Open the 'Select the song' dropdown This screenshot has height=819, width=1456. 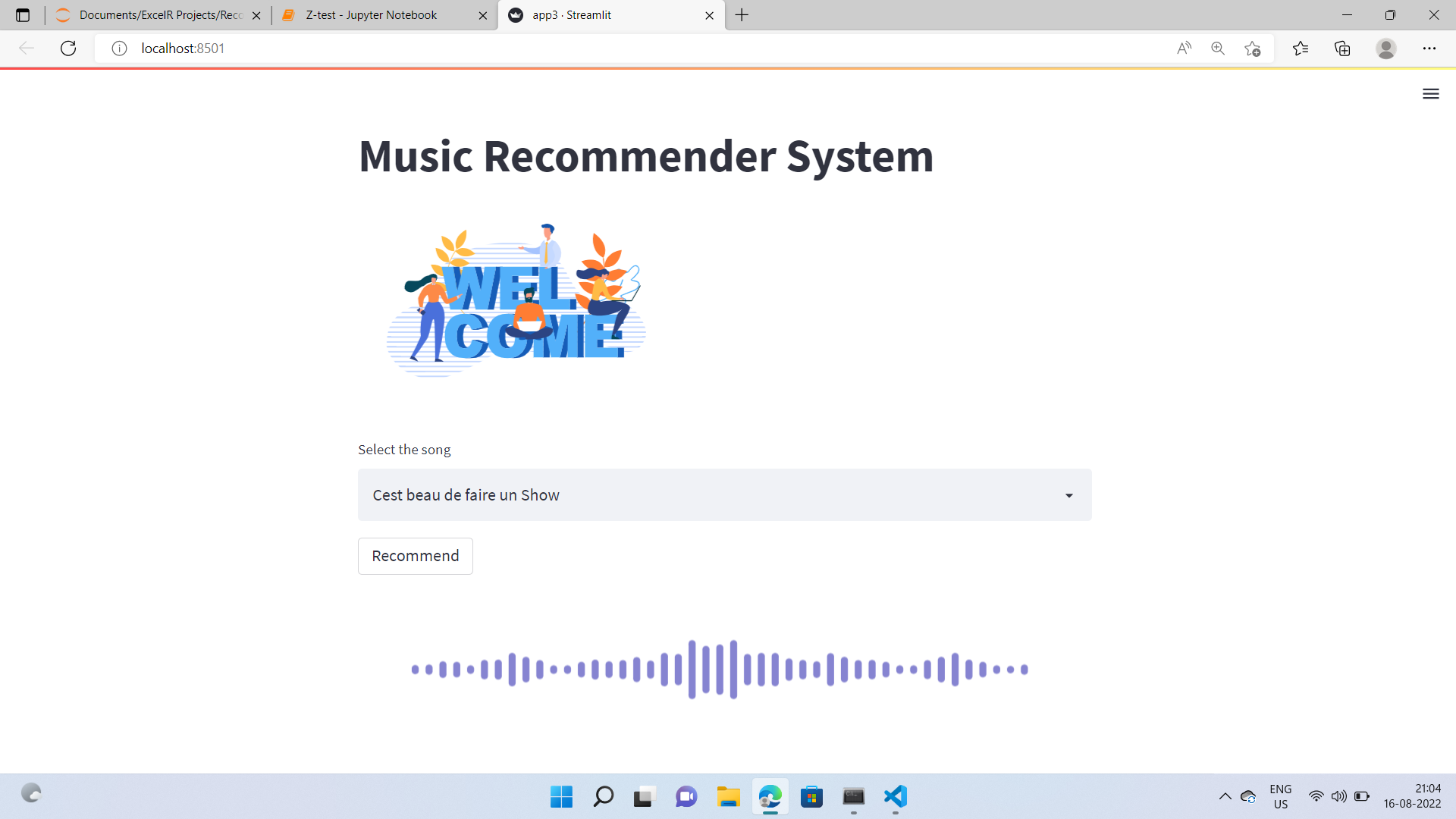click(x=724, y=494)
